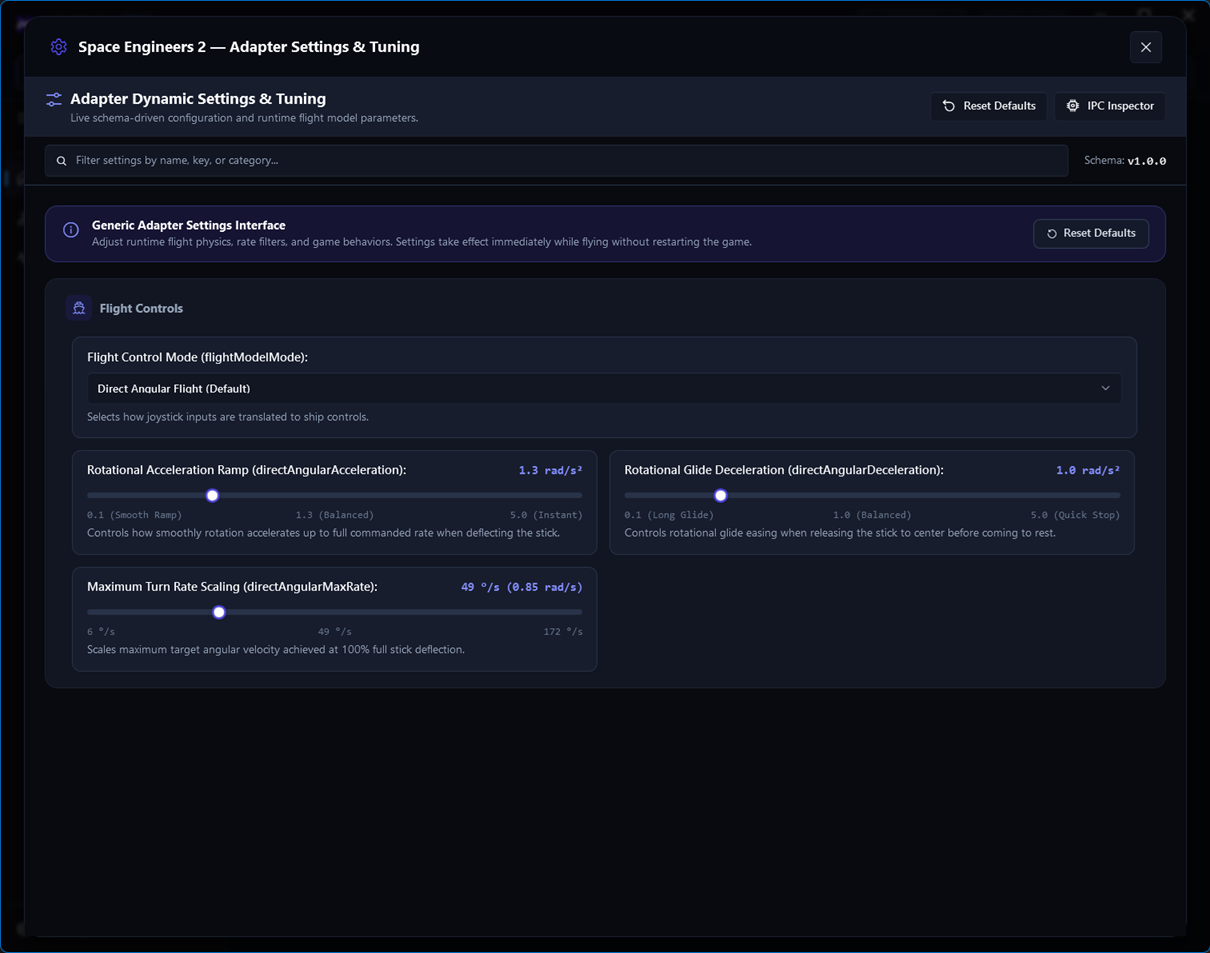The width and height of the screenshot is (1210, 953).
Task: Click the circular arrow icon in the header Reset Defaults
Action: coord(949,106)
